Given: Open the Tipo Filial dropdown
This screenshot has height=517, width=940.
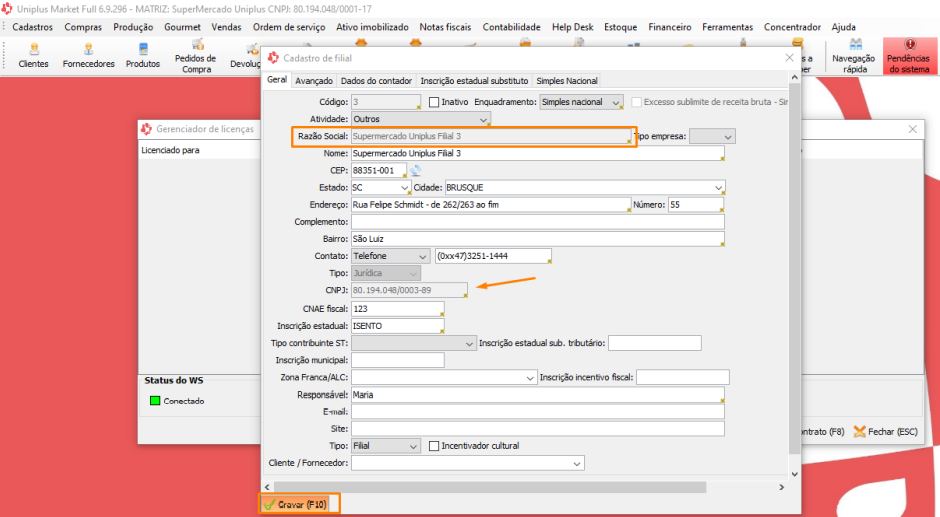Looking at the screenshot, I should tap(386, 446).
